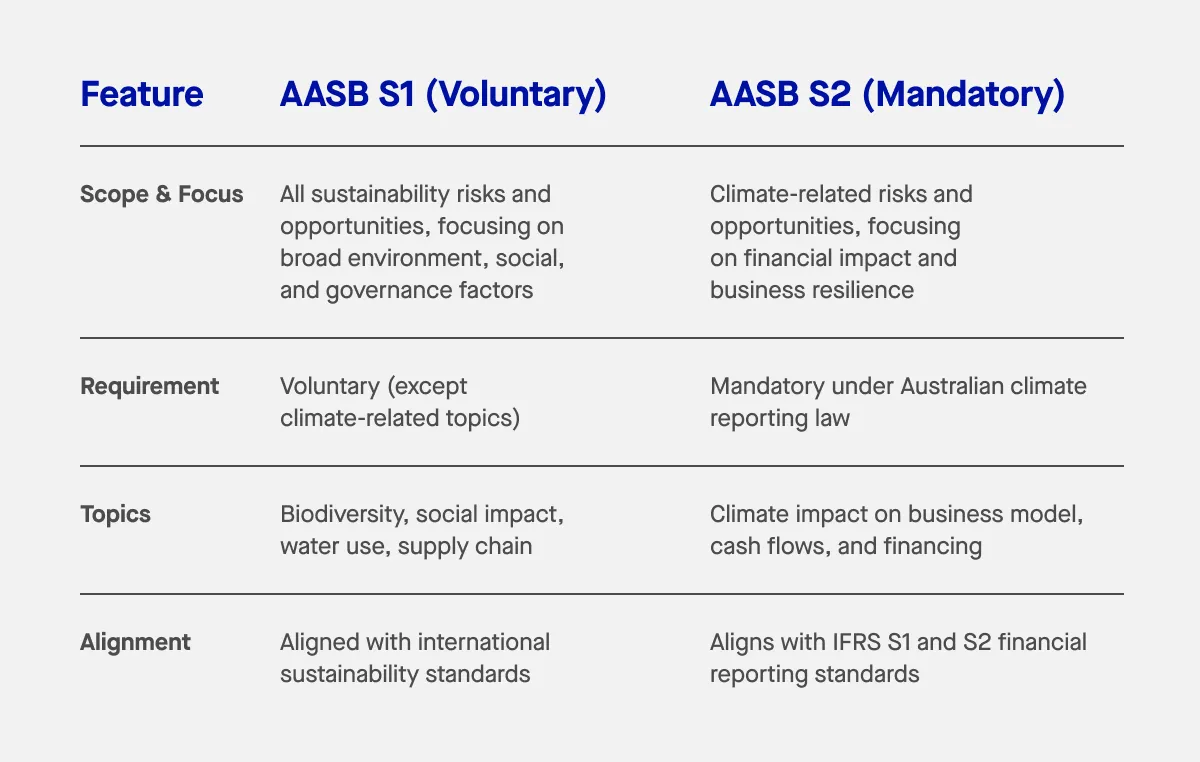The image size is (1200, 762).
Task: Select 'Mandatory under Australian climate reporting law' cell
Action: click(898, 402)
